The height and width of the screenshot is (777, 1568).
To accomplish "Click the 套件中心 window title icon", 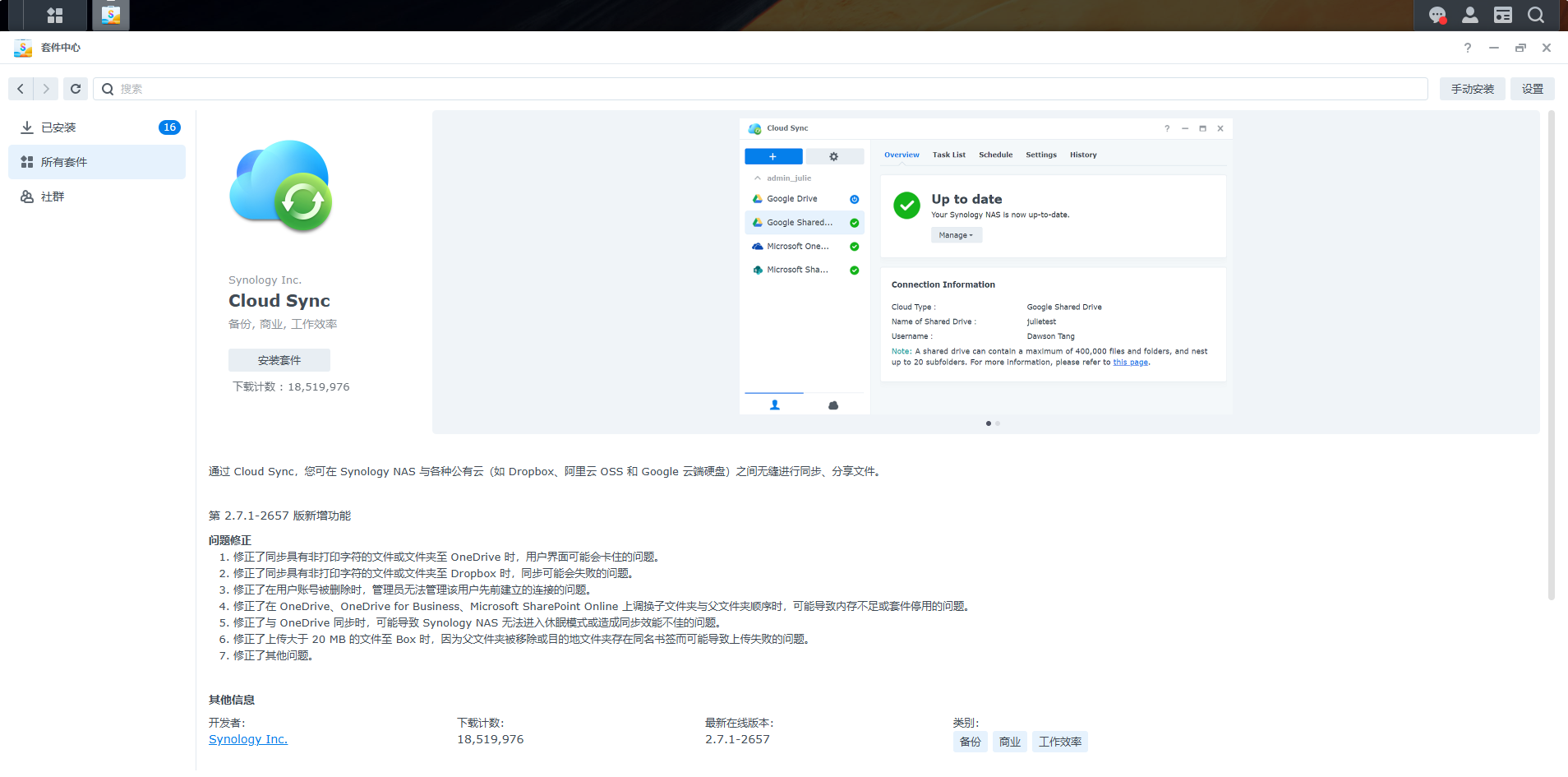I will tap(23, 48).
